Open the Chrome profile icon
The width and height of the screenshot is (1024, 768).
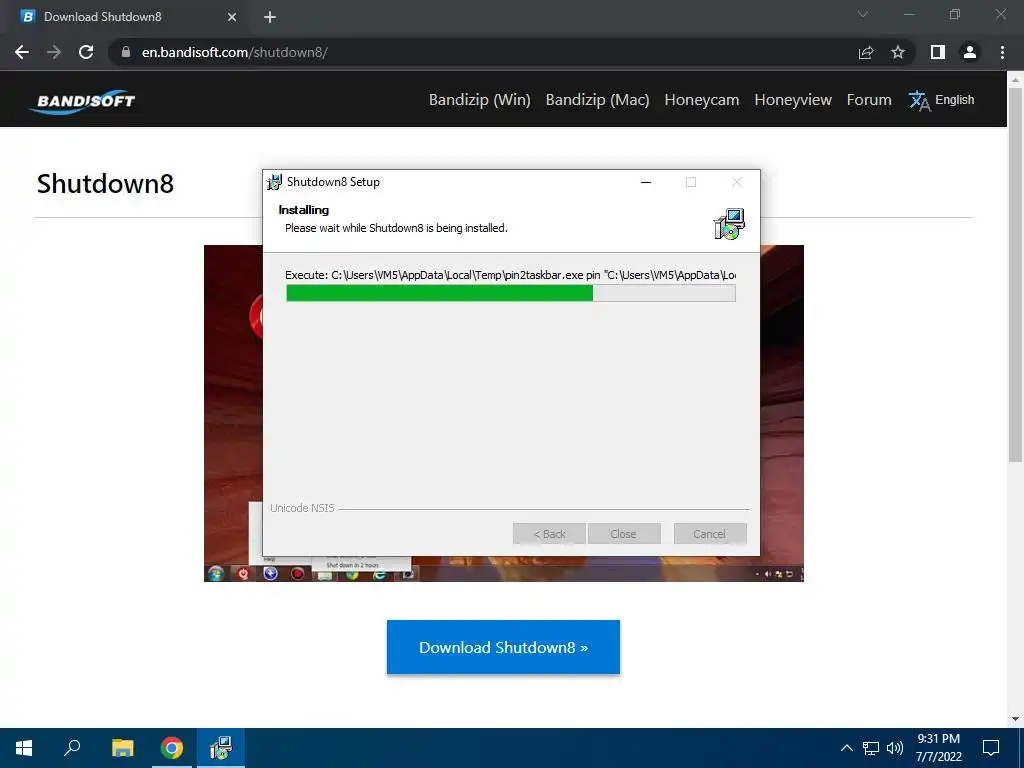click(x=970, y=52)
